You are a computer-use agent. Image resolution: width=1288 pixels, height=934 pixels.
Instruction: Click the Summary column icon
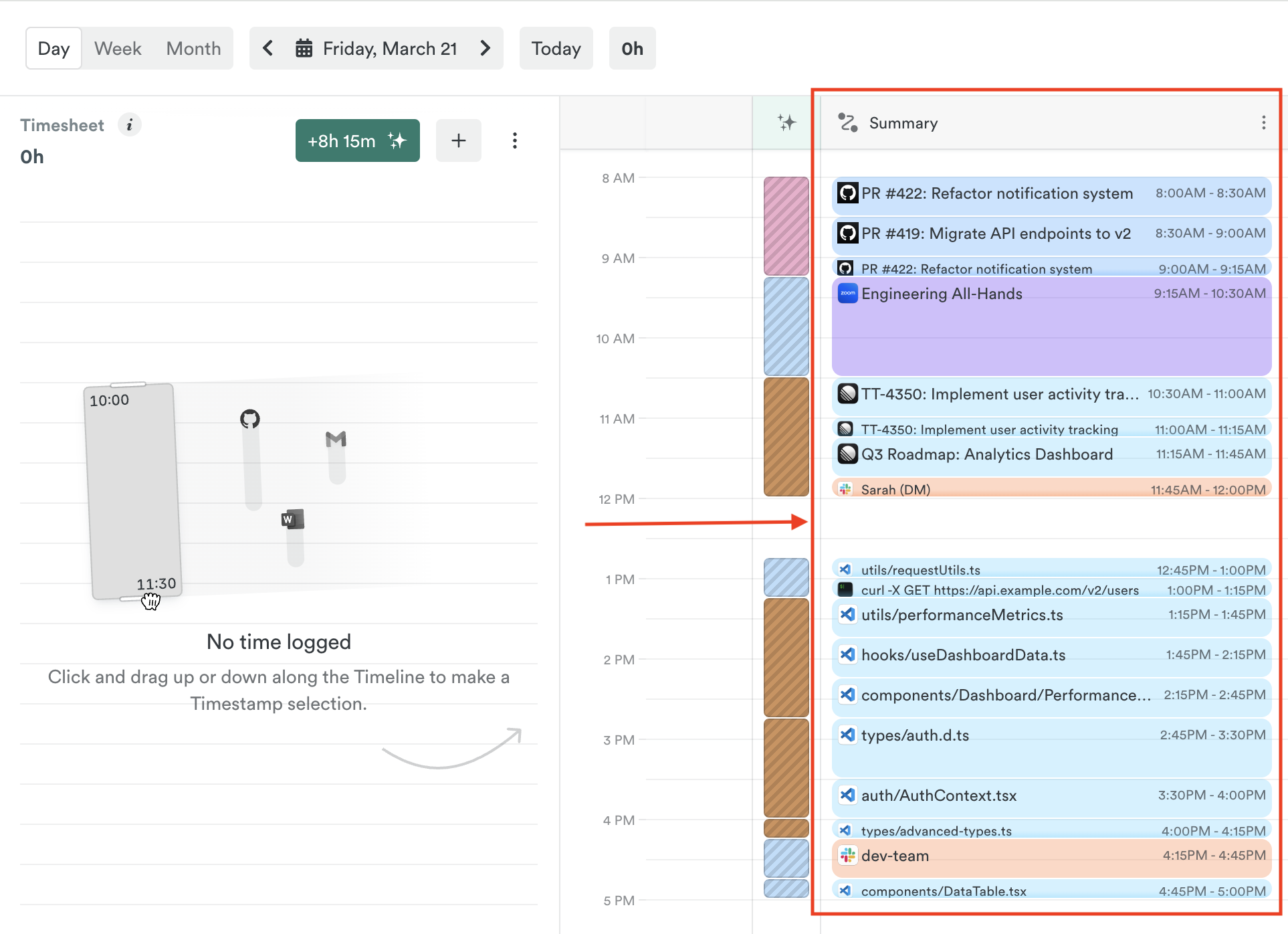tap(848, 122)
